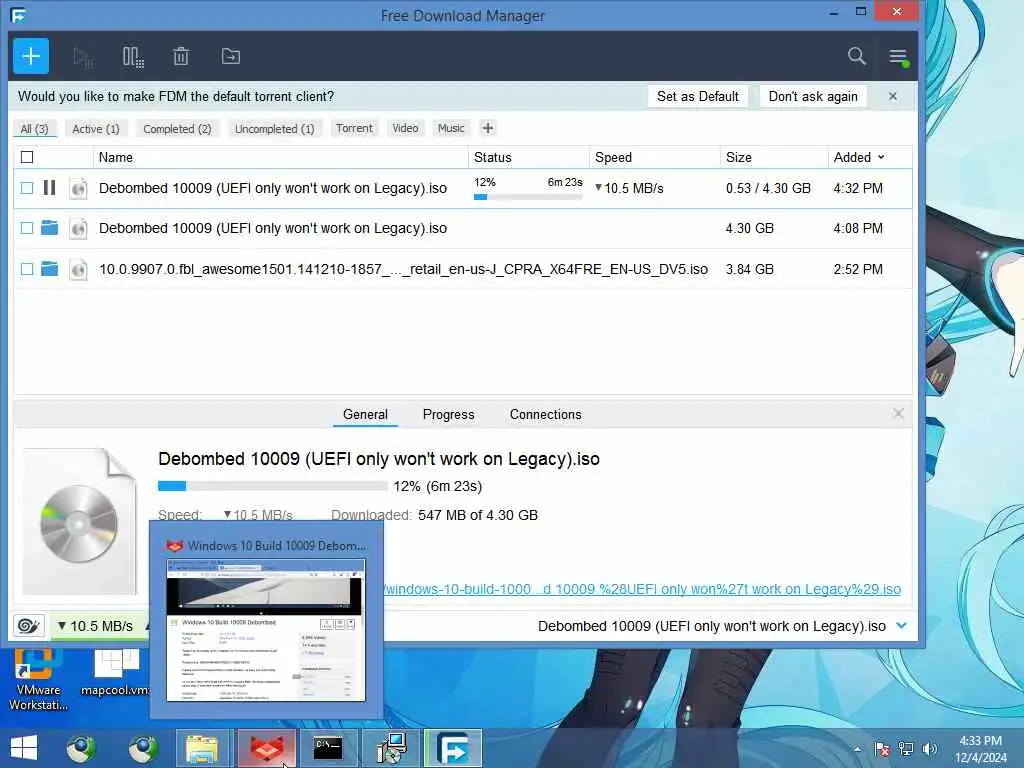This screenshot has height=768, width=1024.
Task: Click Windows 10 Build 10009 preview thumbnail
Action: click(x=266, y=630)
